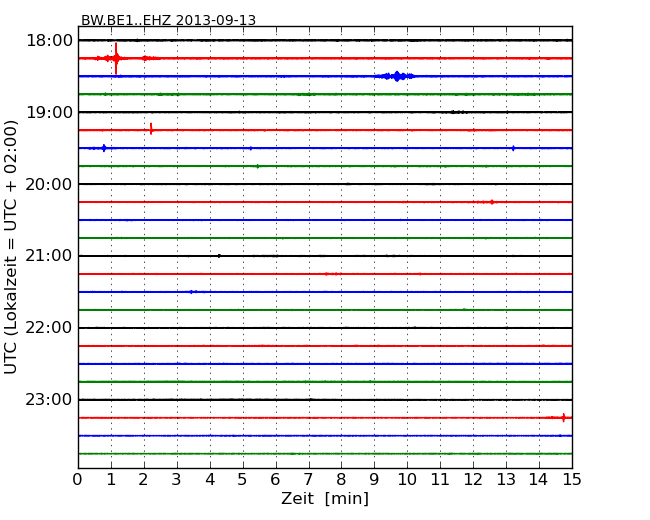Click the x-axis tick label 15
This screenshot has height=520, width=650.
(572, 479)
